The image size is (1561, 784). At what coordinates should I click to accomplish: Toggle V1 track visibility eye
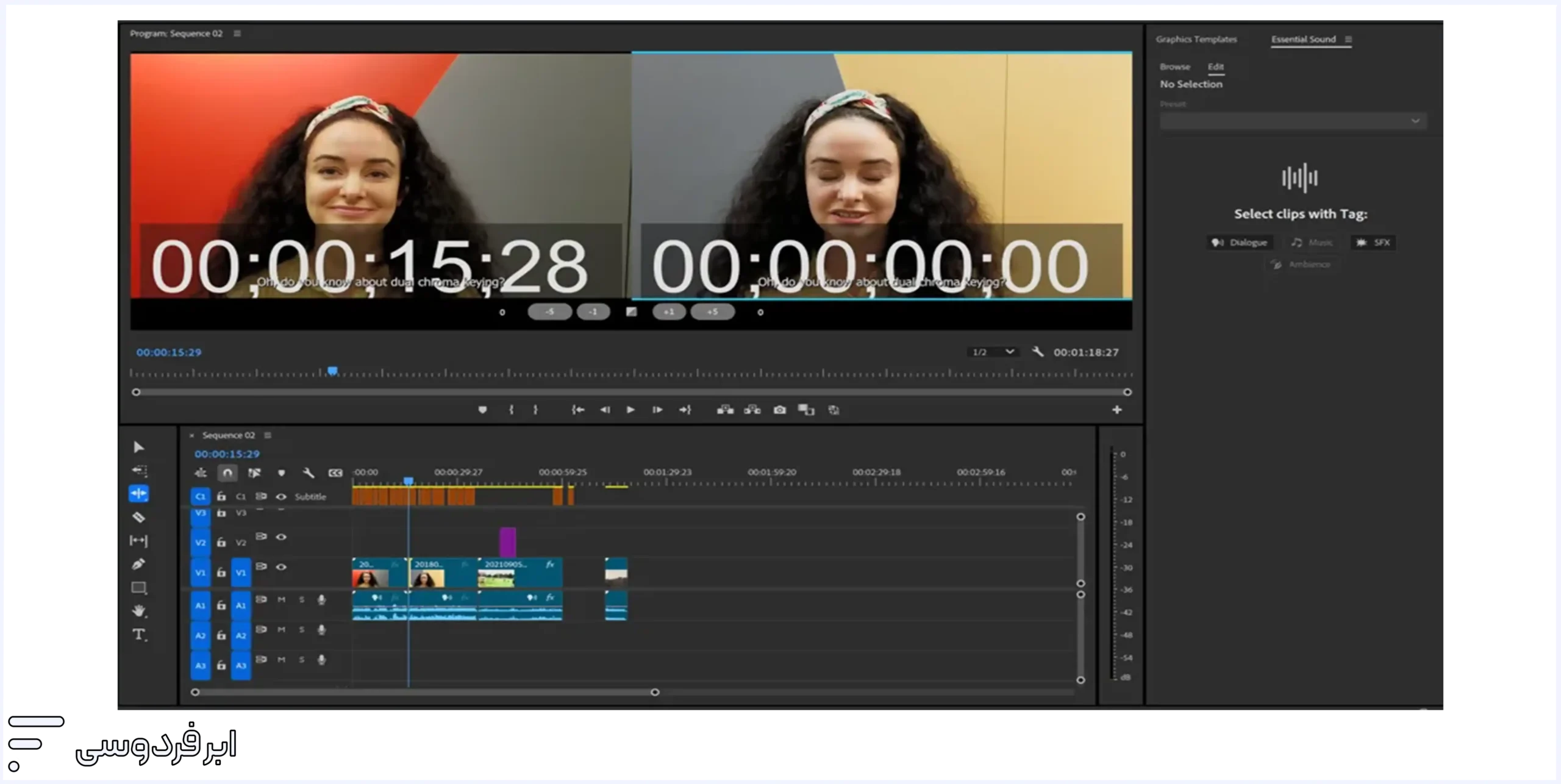tap(281, 567)
